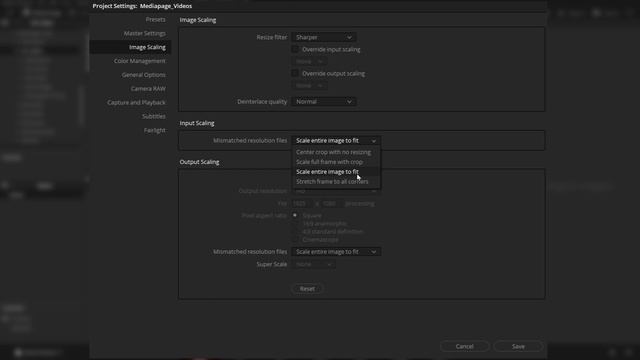The height and width of the screenshot is (360, 640).
Task: Cancel the Project Settings dialog
Action: point(464,347)
